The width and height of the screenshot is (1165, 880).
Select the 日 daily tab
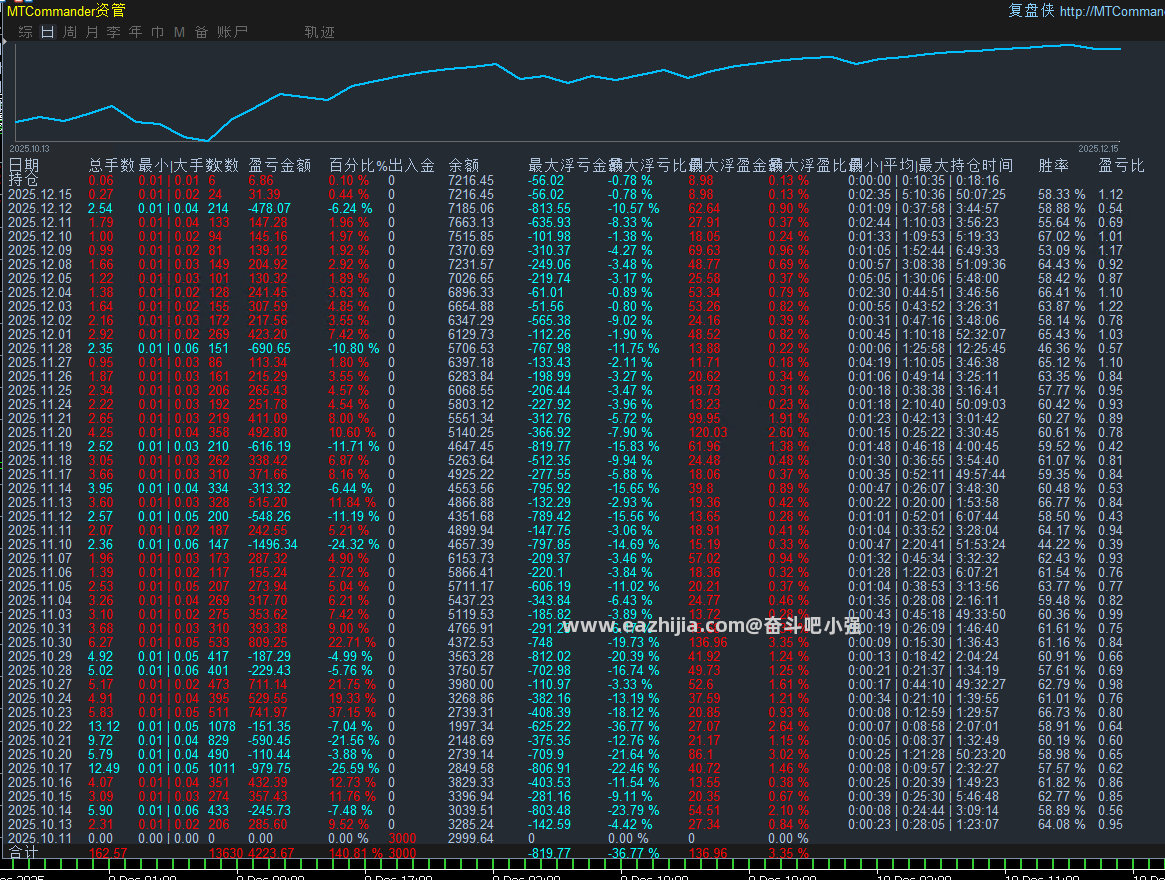[48, 32]
